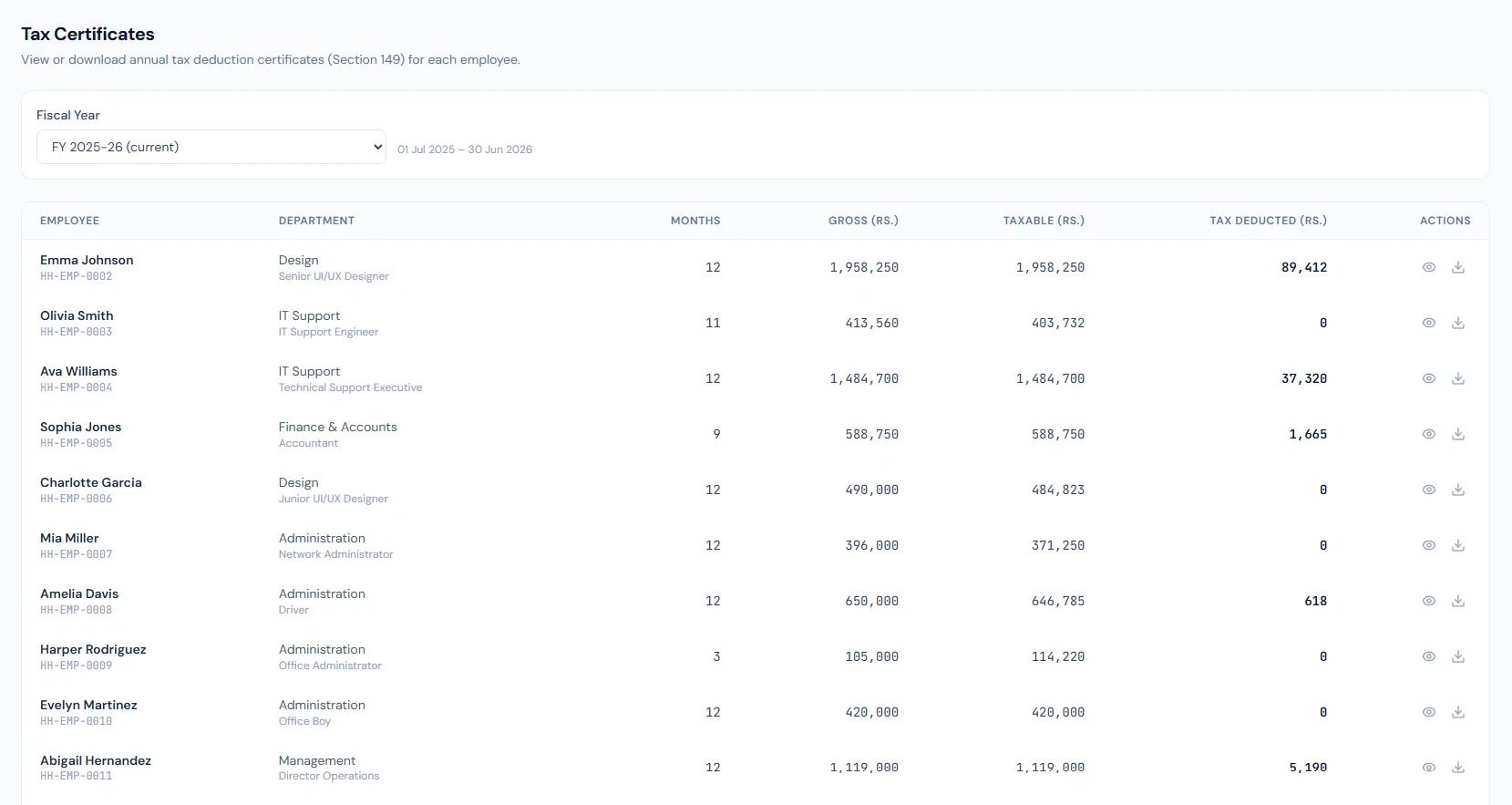Select employee name Evelyn Martinez
The image size is (1512, 805).
[x=88, y=705]
